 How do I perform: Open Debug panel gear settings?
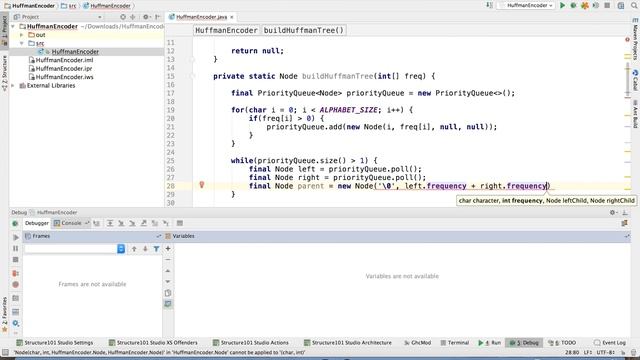[x=612, y=213]
